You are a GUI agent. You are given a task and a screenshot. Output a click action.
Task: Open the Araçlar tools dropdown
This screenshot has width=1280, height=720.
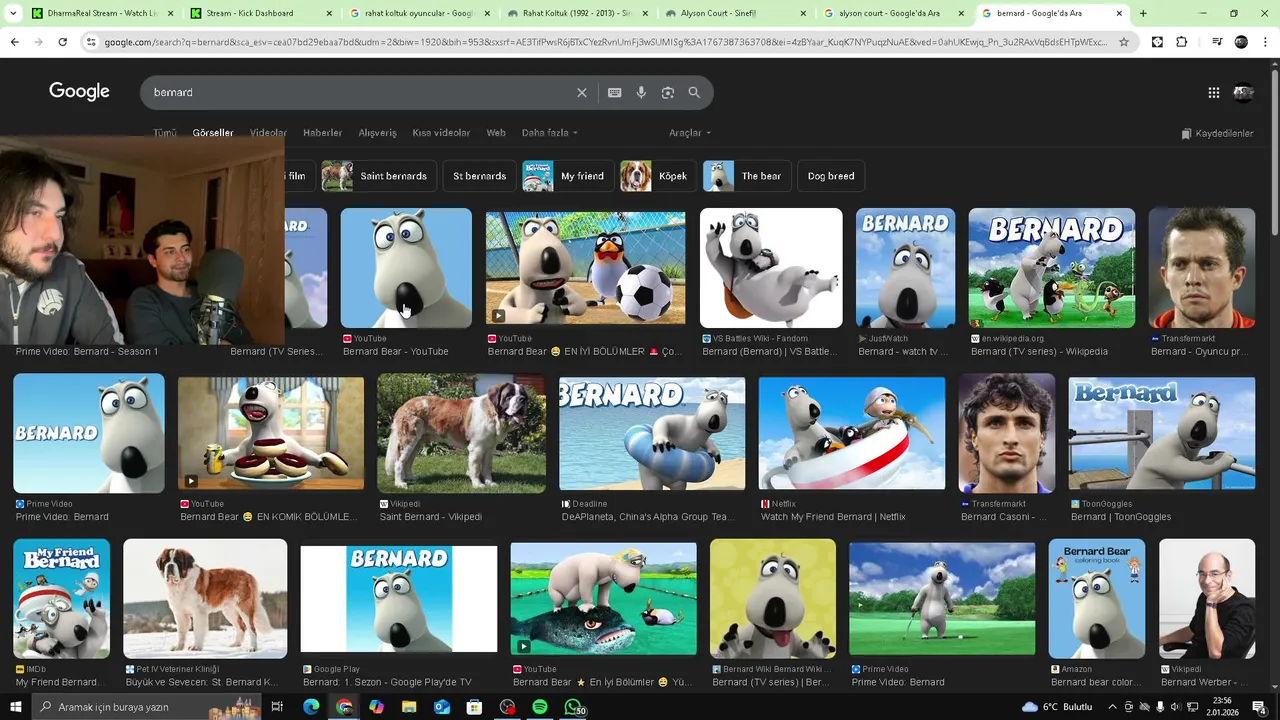(x=690, y=133)
